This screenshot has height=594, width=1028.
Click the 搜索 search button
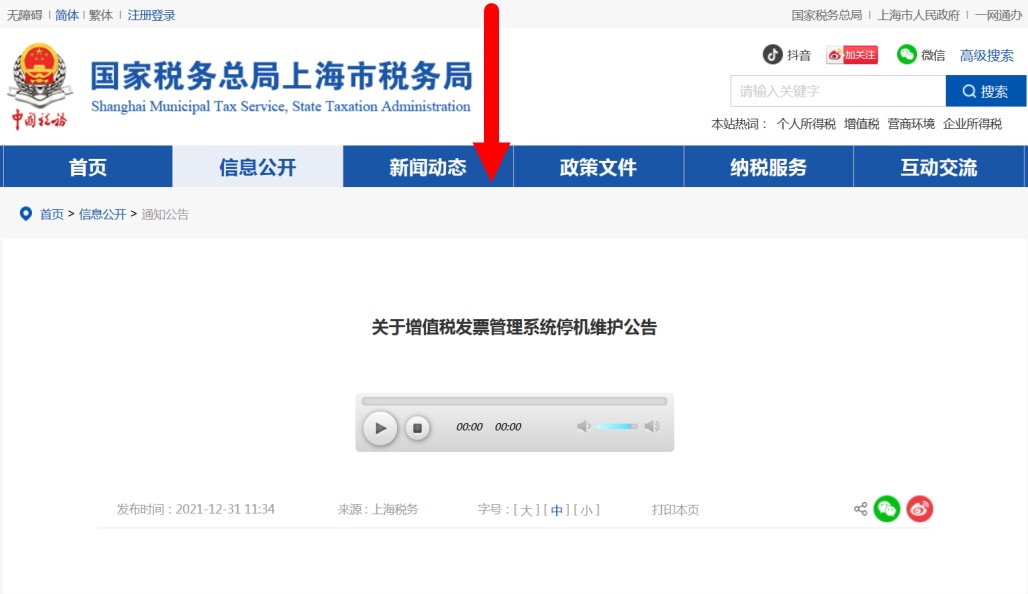pos(985,91)
